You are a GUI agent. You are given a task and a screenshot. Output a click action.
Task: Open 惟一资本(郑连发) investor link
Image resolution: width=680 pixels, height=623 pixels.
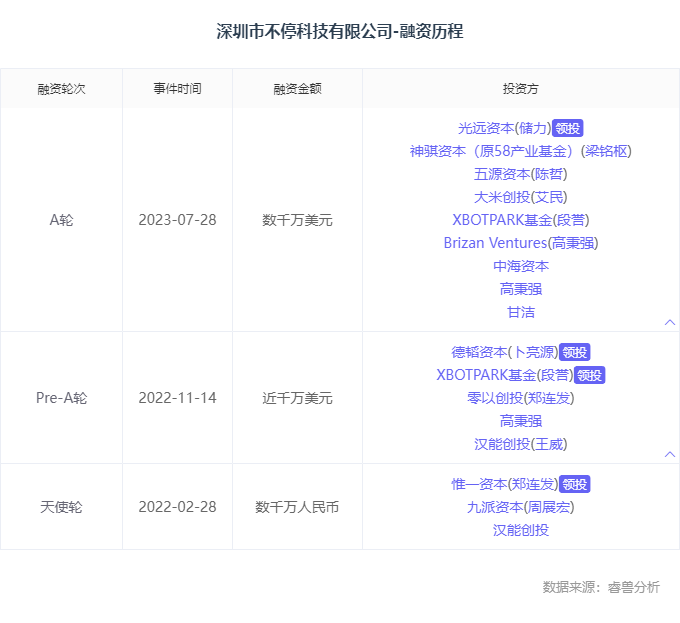[504, 484]
